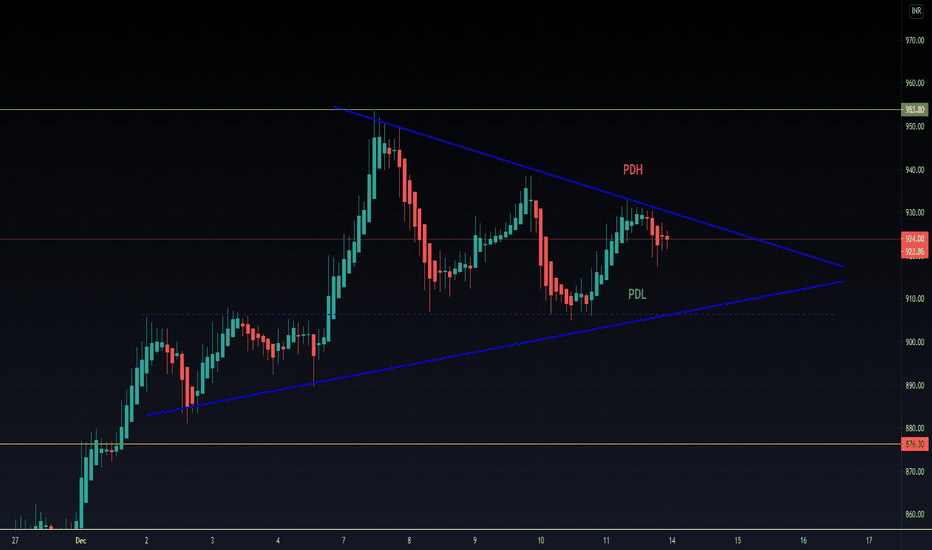Click the 970.00 price axis label
932x550 pixels.
(x=915, y=40)
